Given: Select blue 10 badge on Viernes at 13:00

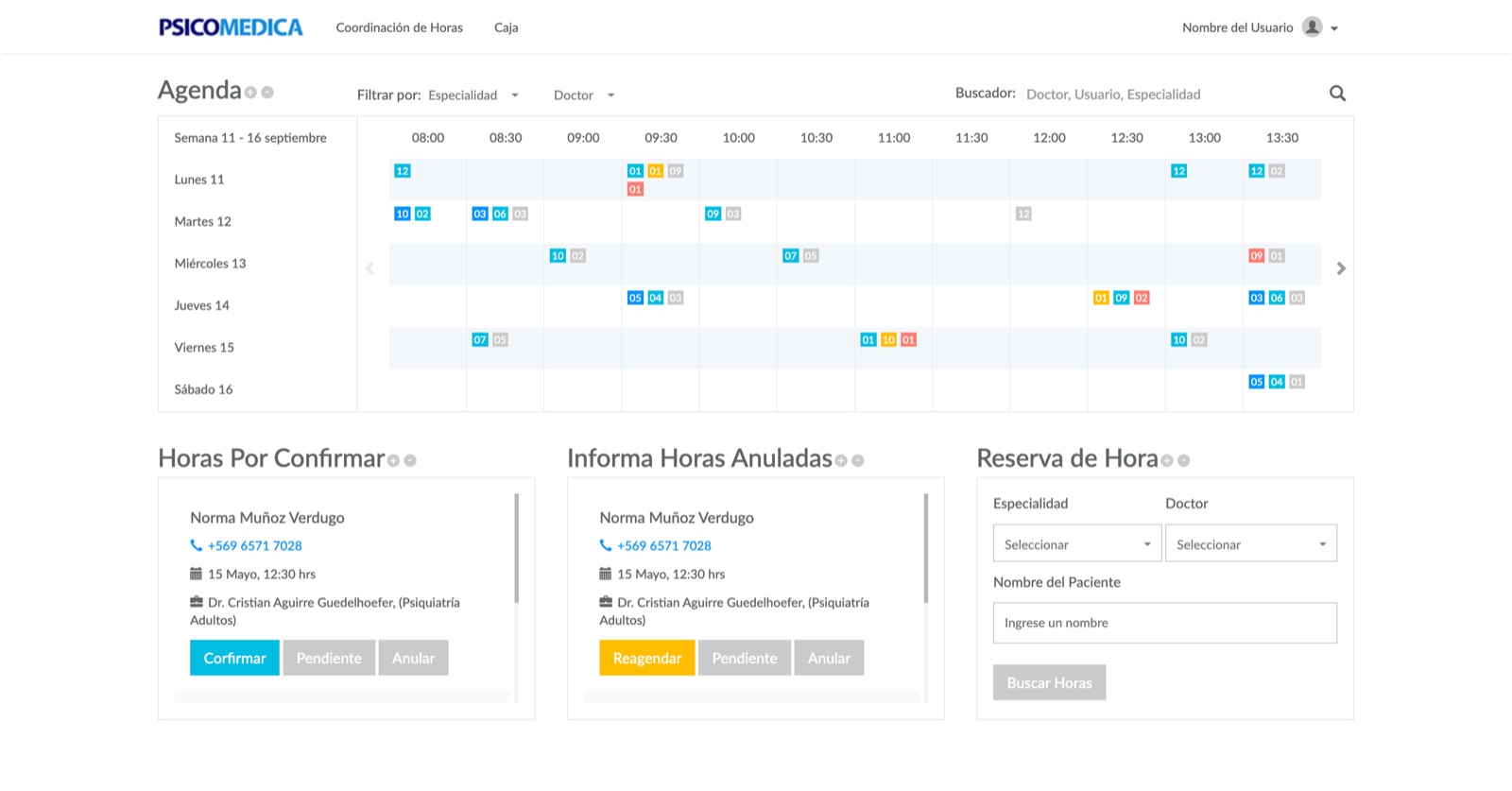Looking at the screenshot, I should point(1179,340).
